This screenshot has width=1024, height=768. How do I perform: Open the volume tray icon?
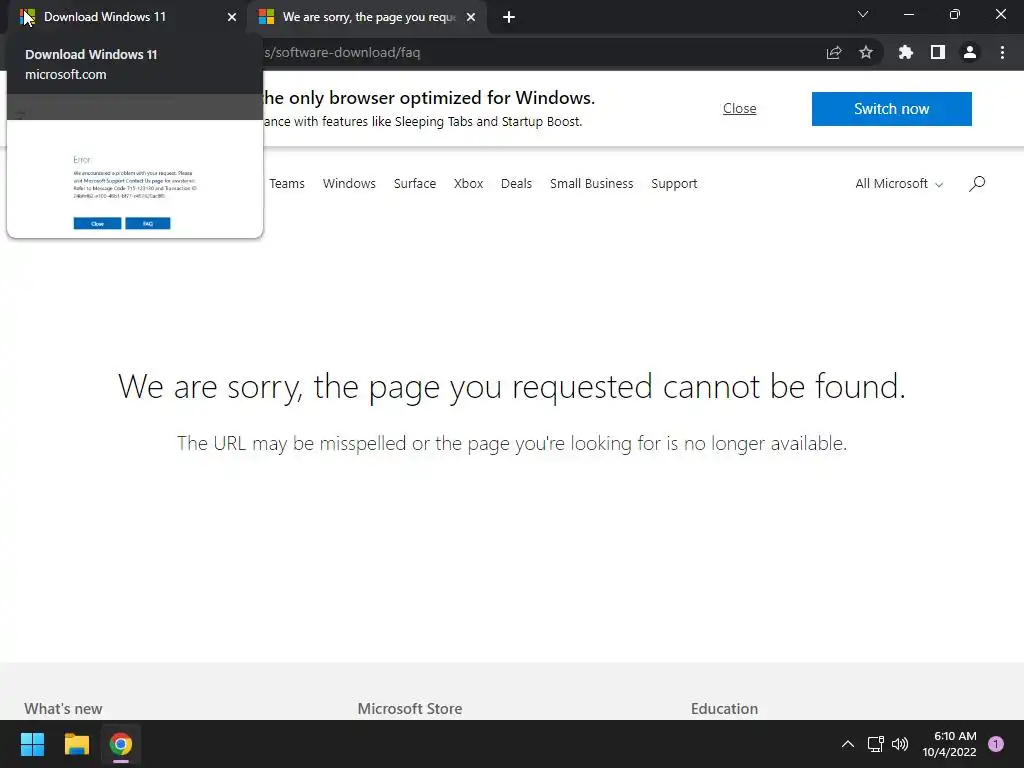click(900, 744)
